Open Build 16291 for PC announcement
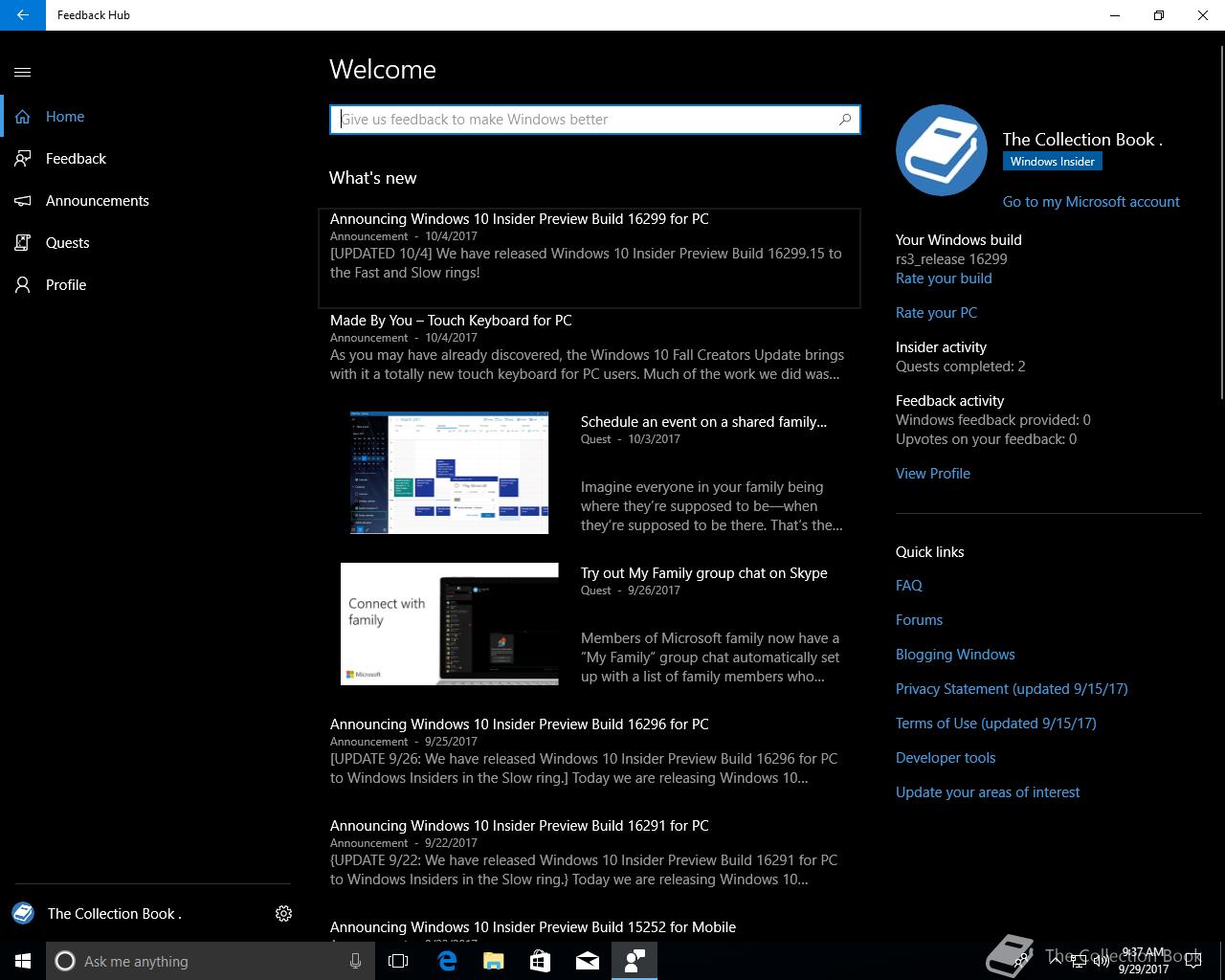 (x=590, y=853)
